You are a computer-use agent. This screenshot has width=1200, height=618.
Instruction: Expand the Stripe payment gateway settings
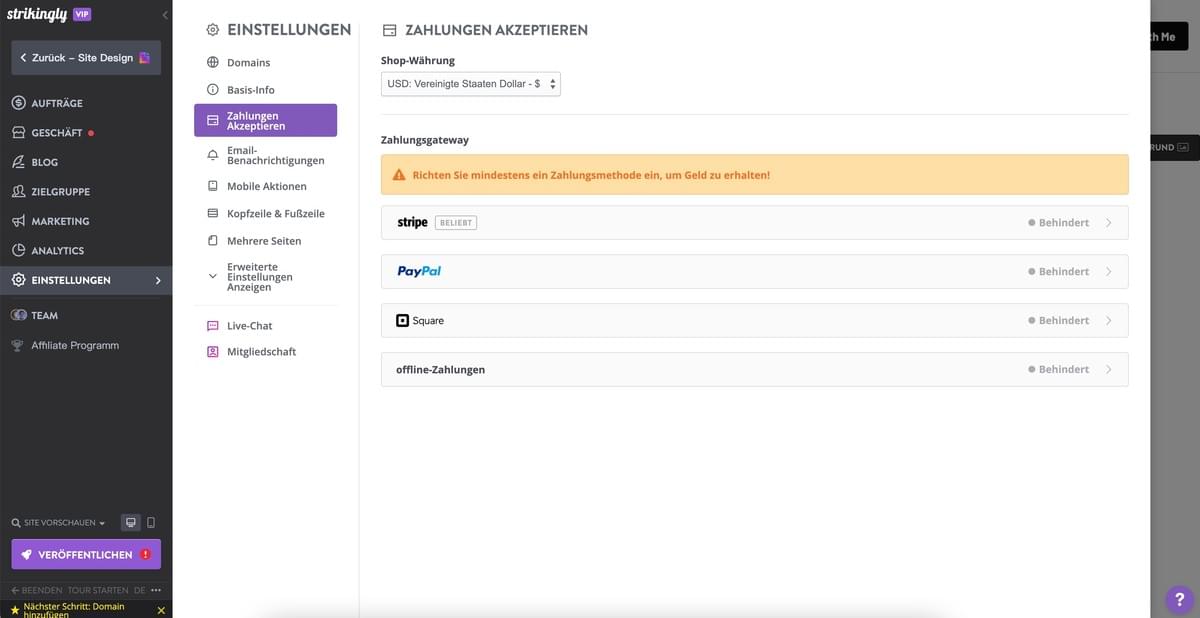(x=753, y=221)
